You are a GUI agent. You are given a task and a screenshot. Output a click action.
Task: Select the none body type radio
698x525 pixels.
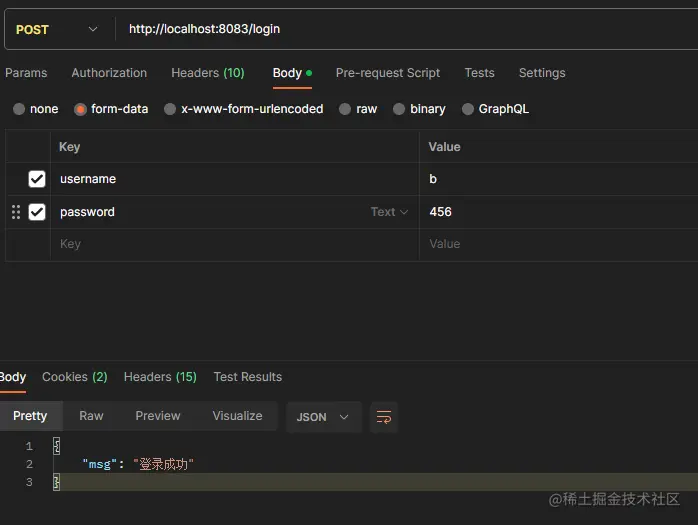[19, 109]
